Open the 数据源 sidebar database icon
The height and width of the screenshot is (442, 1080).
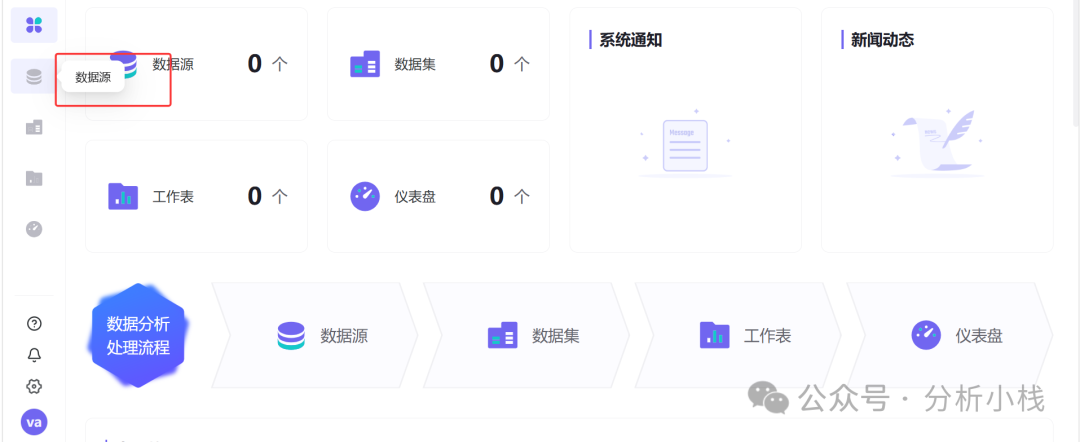click(x=34, y=77)
